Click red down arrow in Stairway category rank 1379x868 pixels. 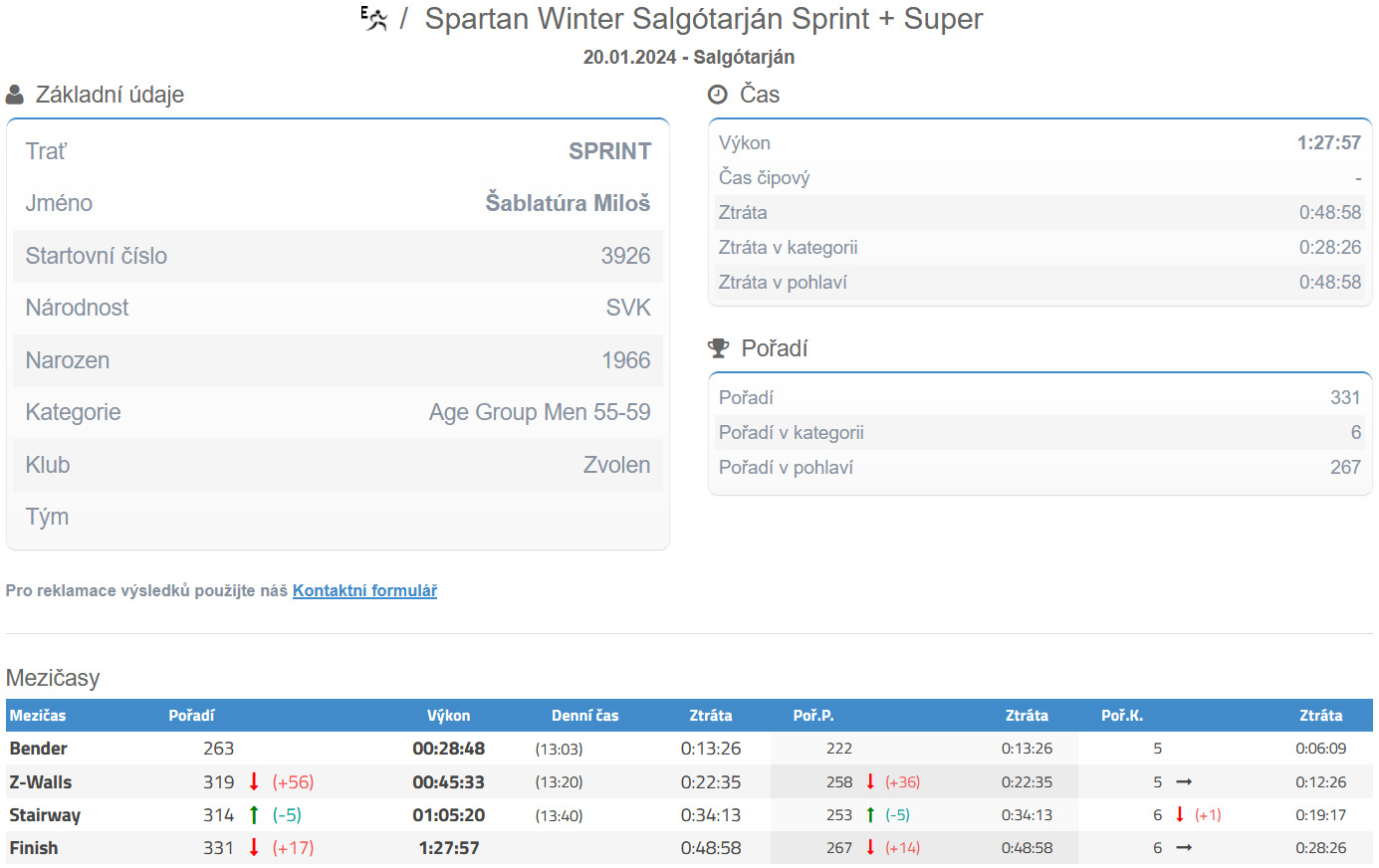pos(1180,814)
